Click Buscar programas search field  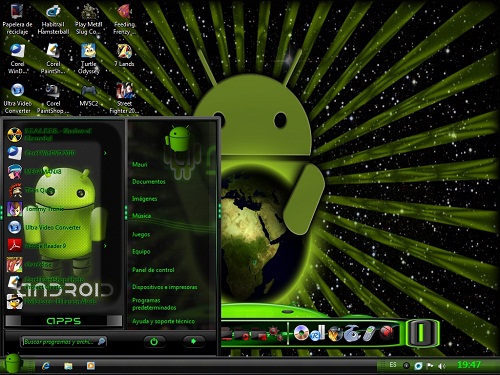tap(64, 342)
